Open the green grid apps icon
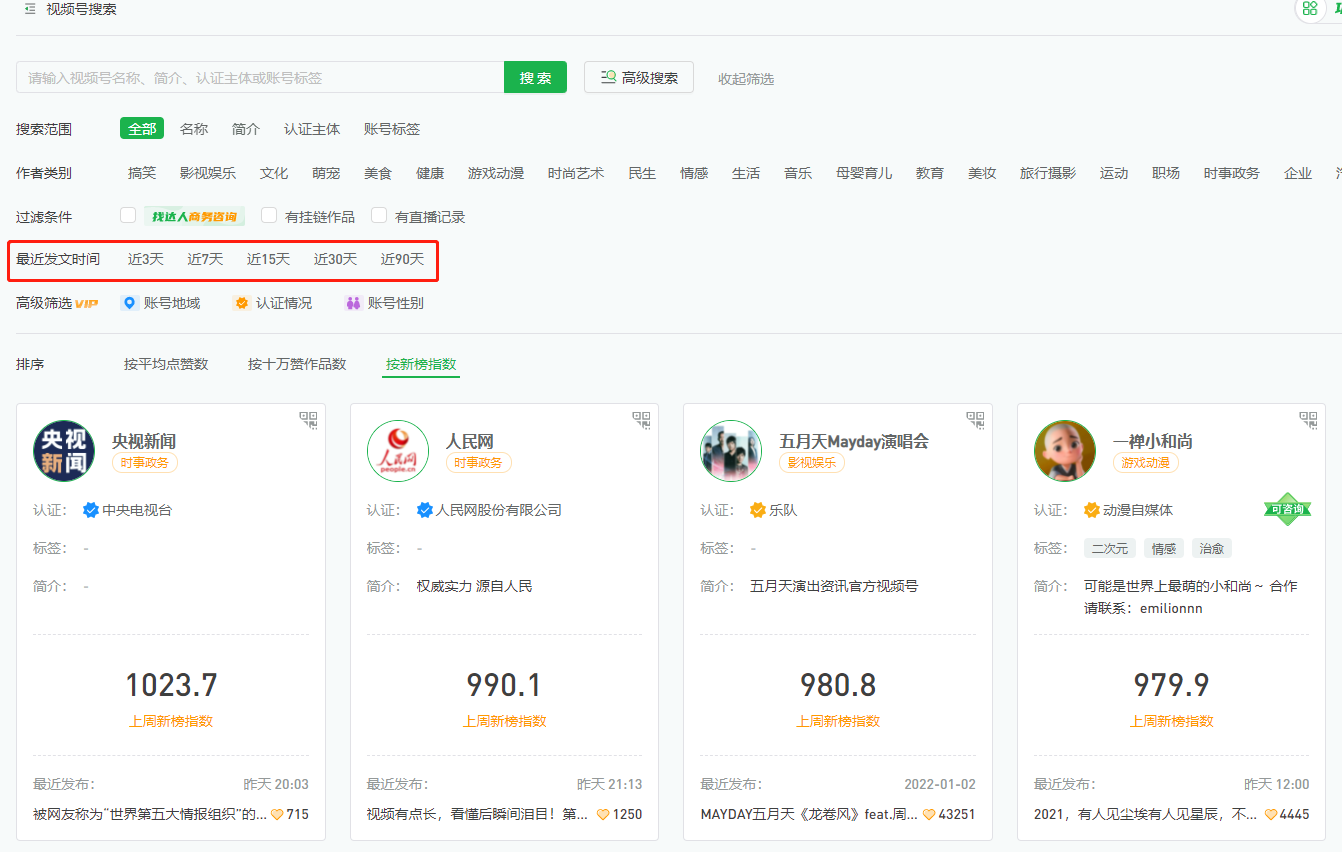Screen dimensions: 1342x852 click(1310, 9)
